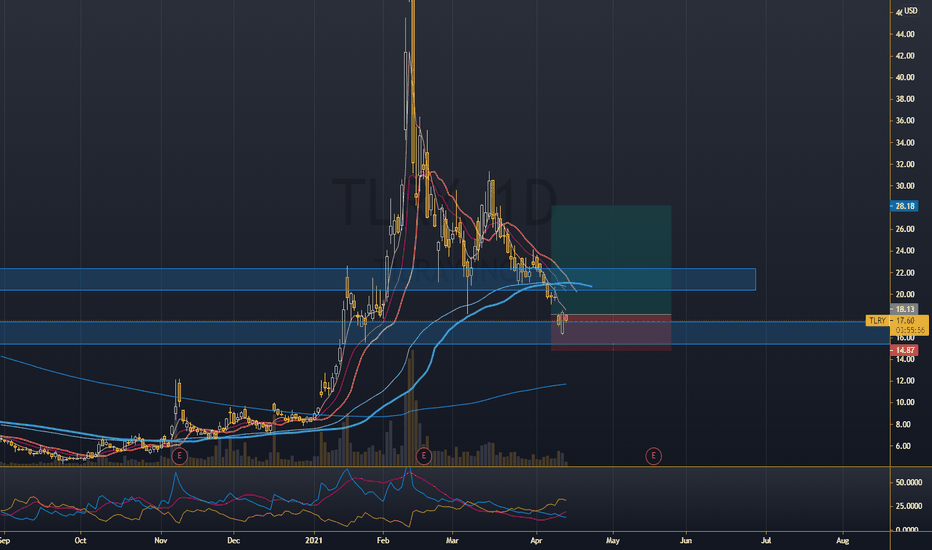Click the 22.00 value on the price axis
This screenshot has height=550, width=932.
pos(905,272)
